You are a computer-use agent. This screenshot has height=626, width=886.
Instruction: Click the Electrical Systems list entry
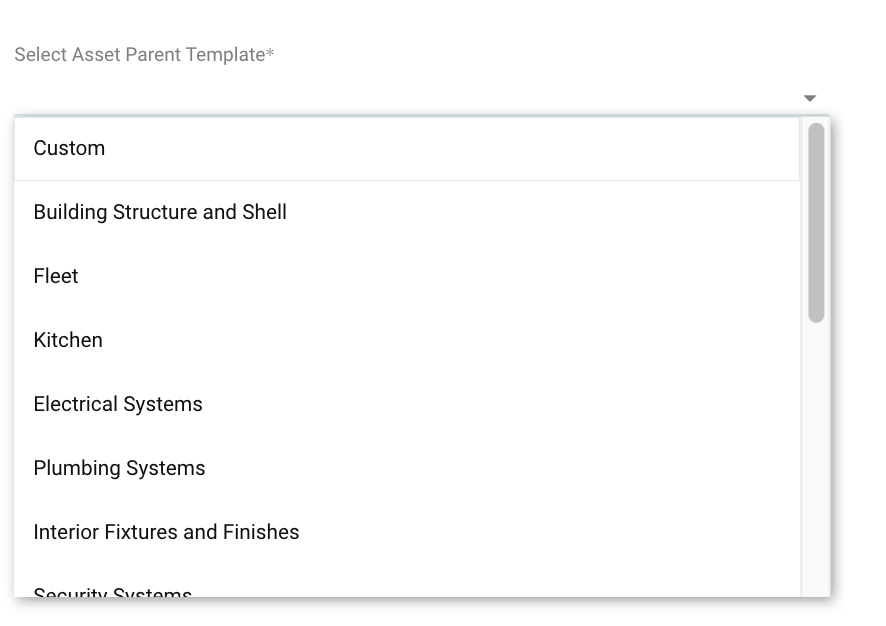coord(118,404)
